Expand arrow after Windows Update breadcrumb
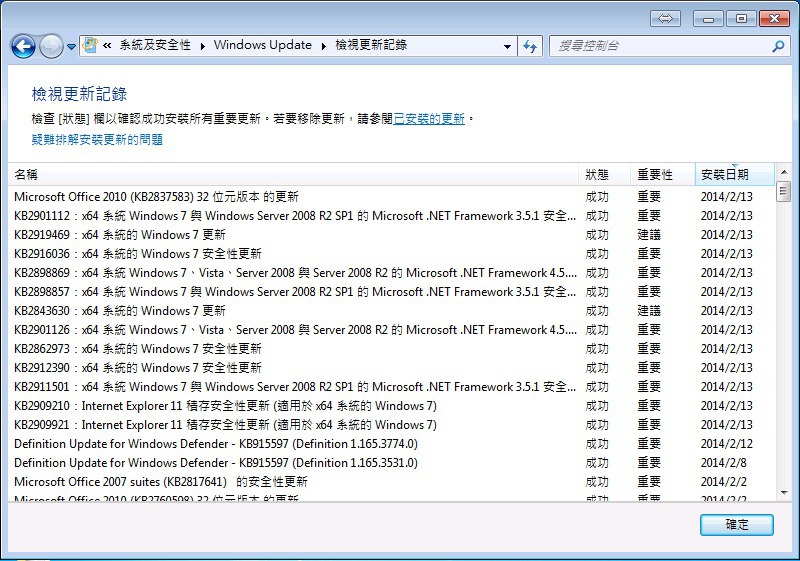 click(x=323, y=46)
